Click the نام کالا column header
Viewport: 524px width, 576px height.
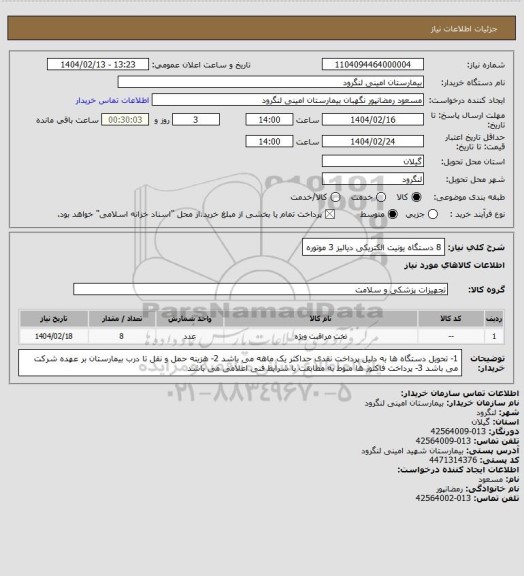coord(320,318)
